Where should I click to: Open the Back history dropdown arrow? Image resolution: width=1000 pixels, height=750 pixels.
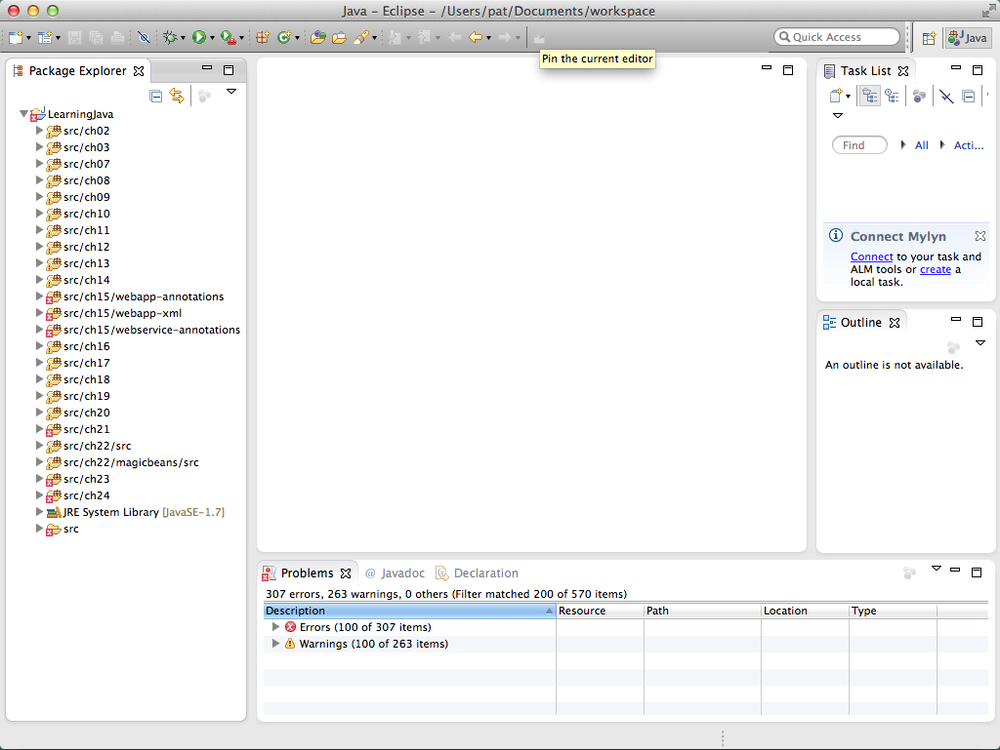tap(489, 38)
